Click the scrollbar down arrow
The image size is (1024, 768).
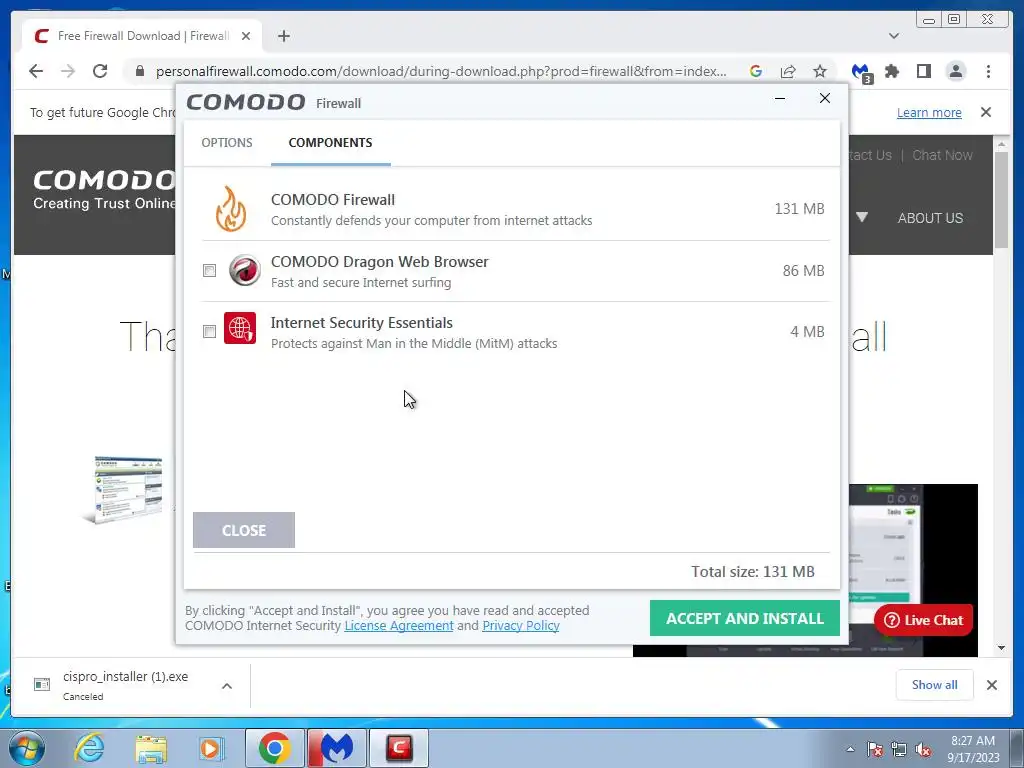pos(1001,648)
